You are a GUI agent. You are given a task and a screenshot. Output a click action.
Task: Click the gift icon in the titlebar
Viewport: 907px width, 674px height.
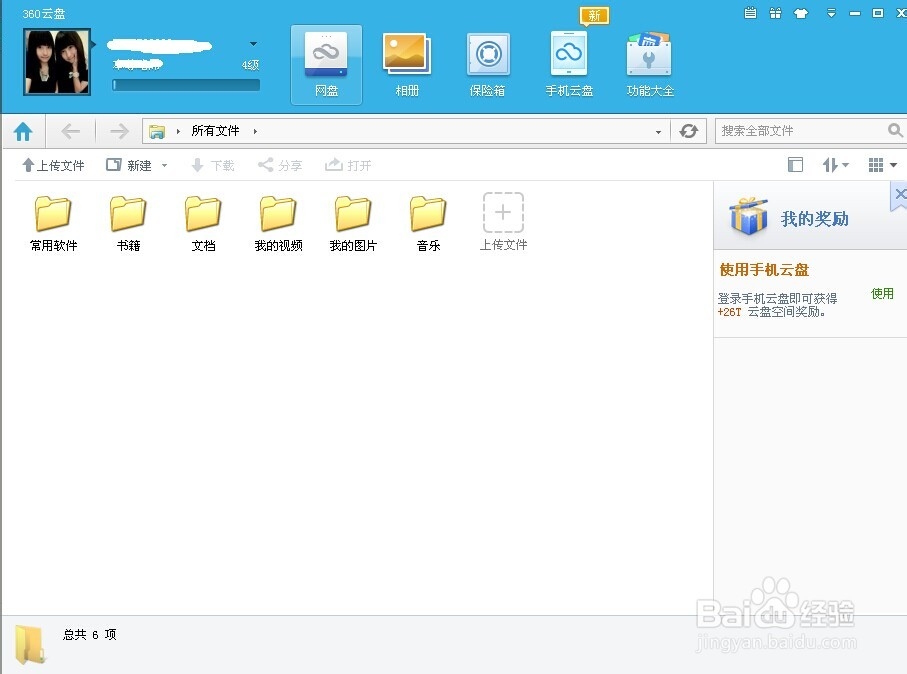775,12
